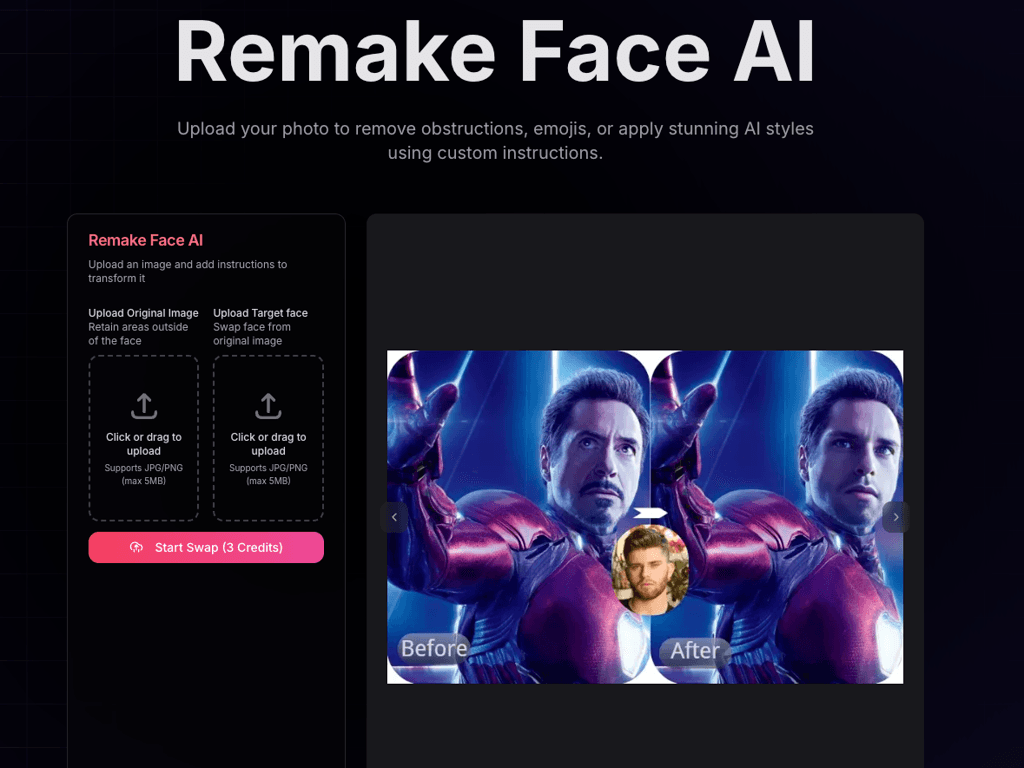This screenshot has height=768, width=1024.
Task: Click the After badge on the example image
Action: click(695, 652)
